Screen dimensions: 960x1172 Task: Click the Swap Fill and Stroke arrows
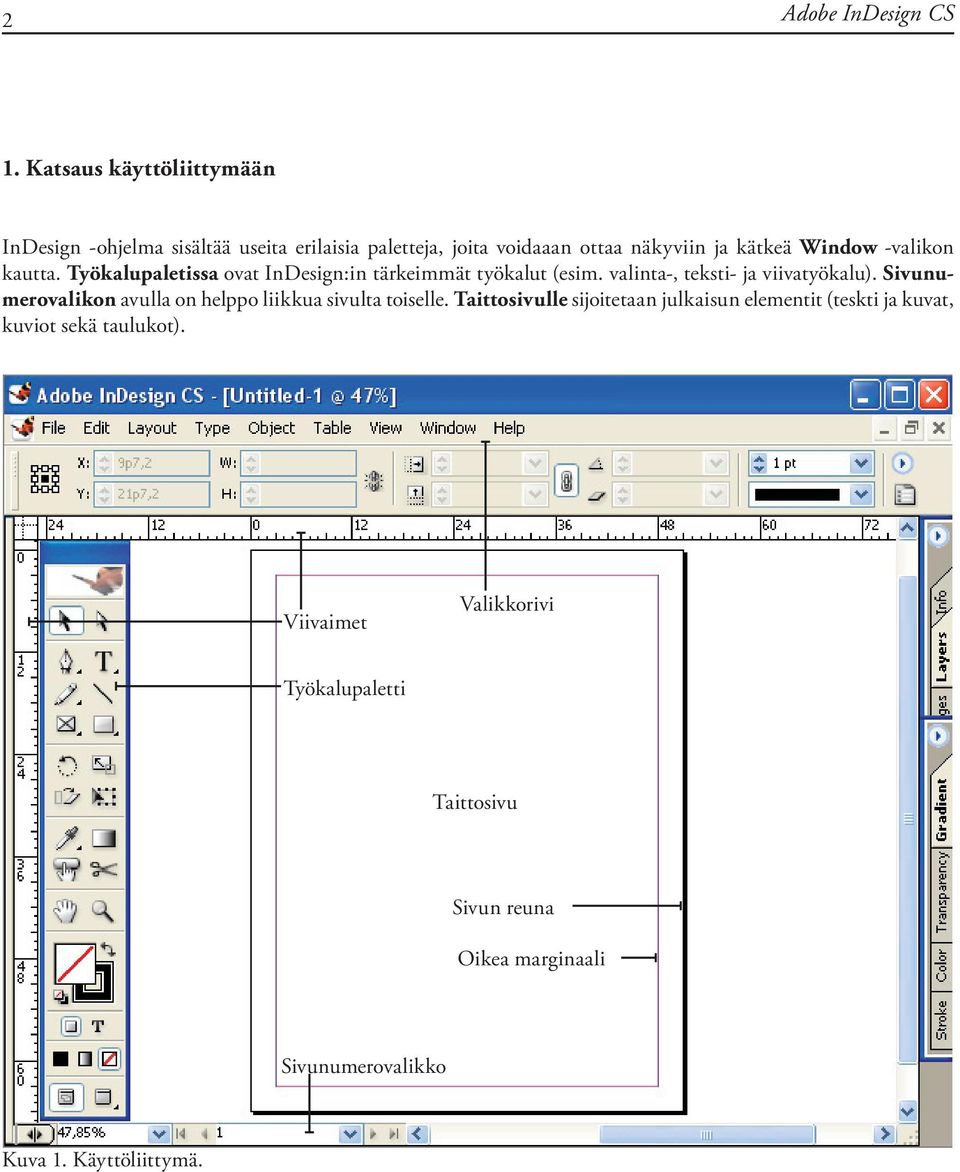coord(108,949)
